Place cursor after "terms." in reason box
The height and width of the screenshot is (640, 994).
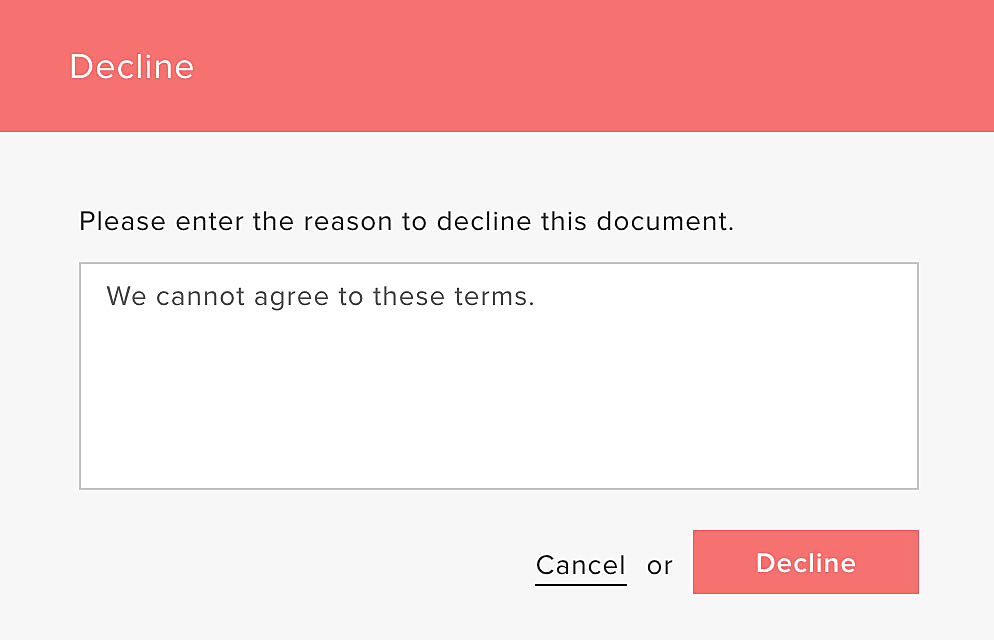(537, 297)
